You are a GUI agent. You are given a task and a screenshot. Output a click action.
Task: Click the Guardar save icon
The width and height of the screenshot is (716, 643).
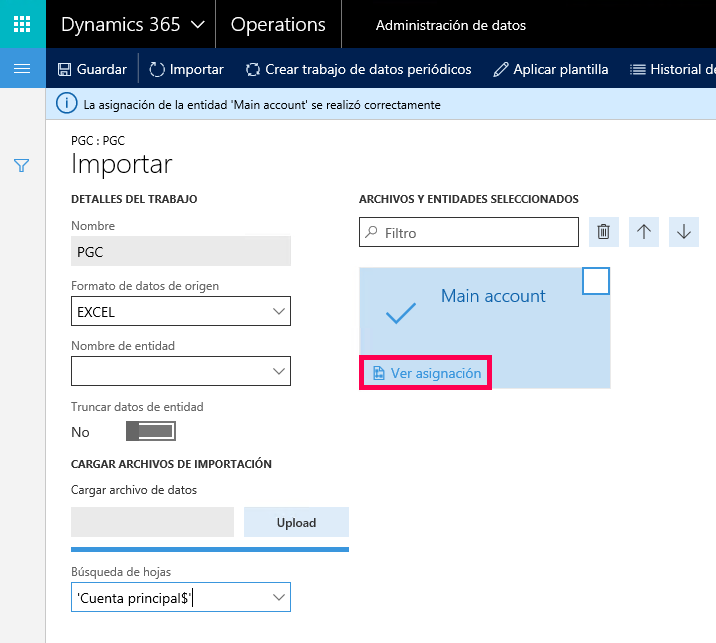pyautogui.click(x=64, y=69)
